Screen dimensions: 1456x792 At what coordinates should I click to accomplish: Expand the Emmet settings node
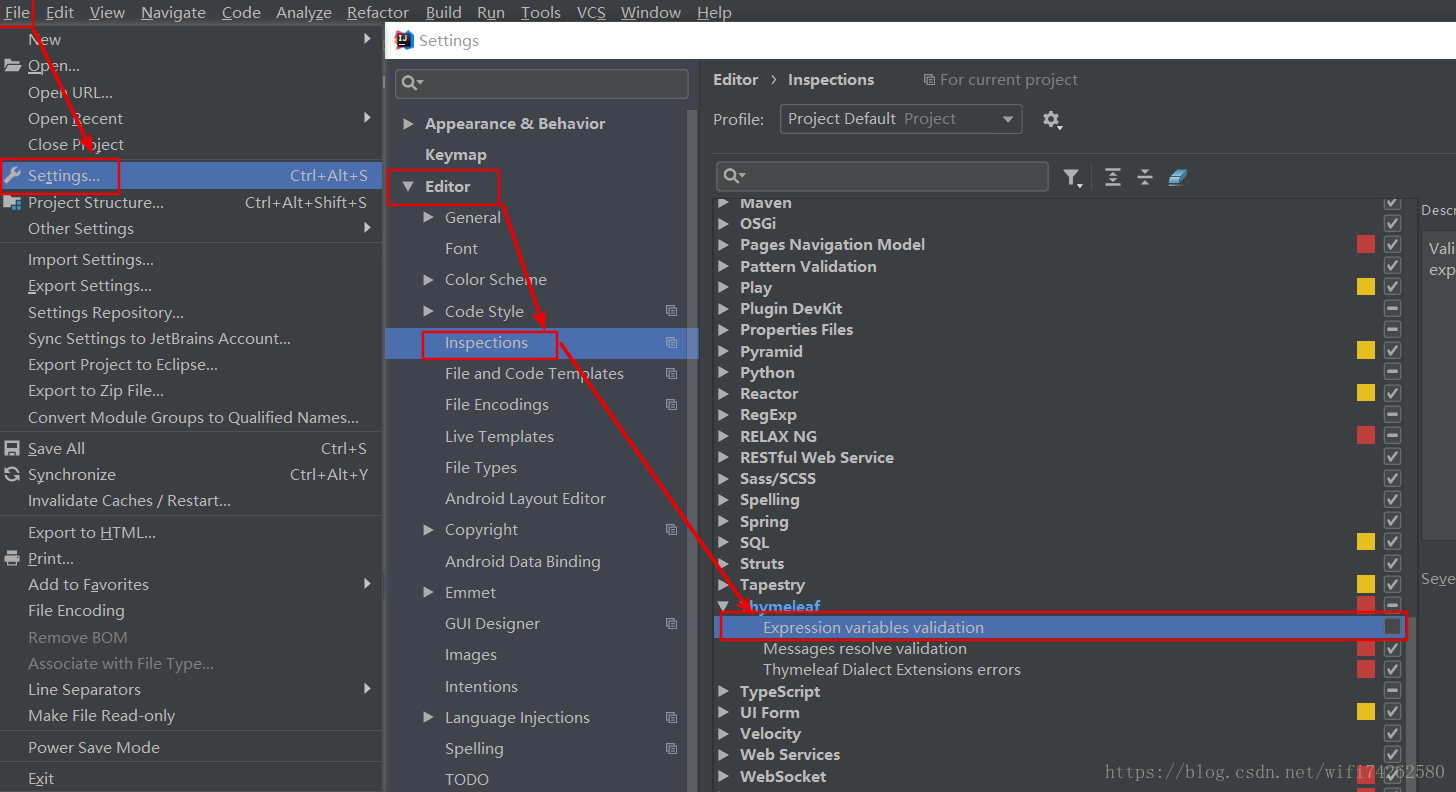click(428, 592)
